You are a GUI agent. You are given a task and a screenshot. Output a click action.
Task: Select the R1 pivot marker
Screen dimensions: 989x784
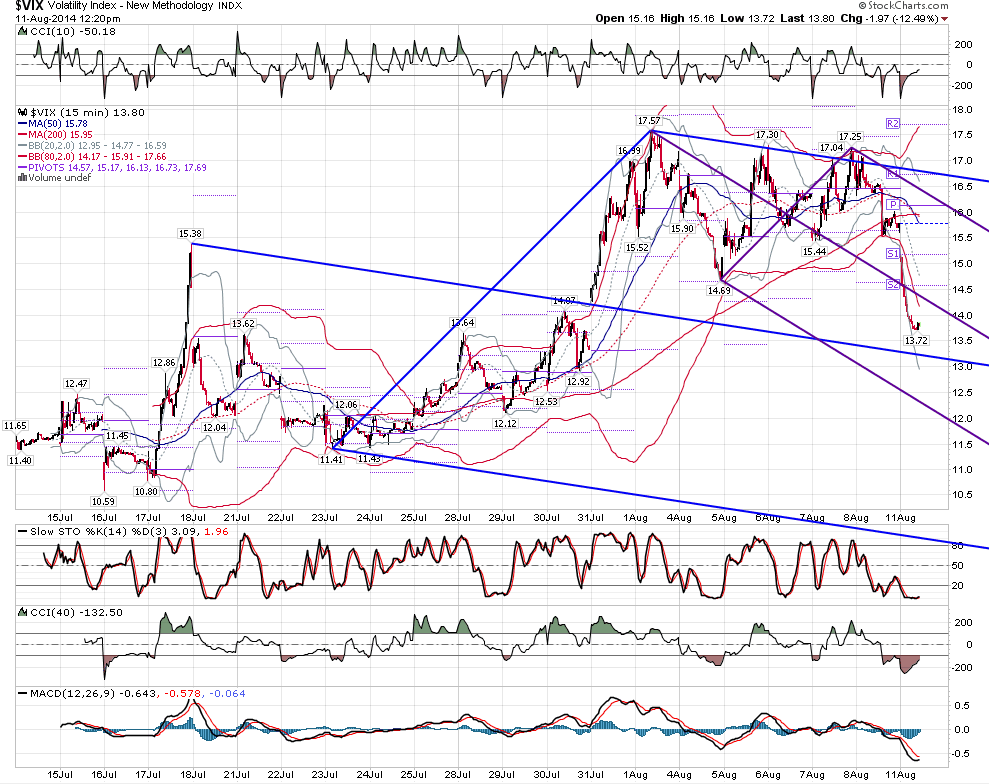[x=892, y=173]
